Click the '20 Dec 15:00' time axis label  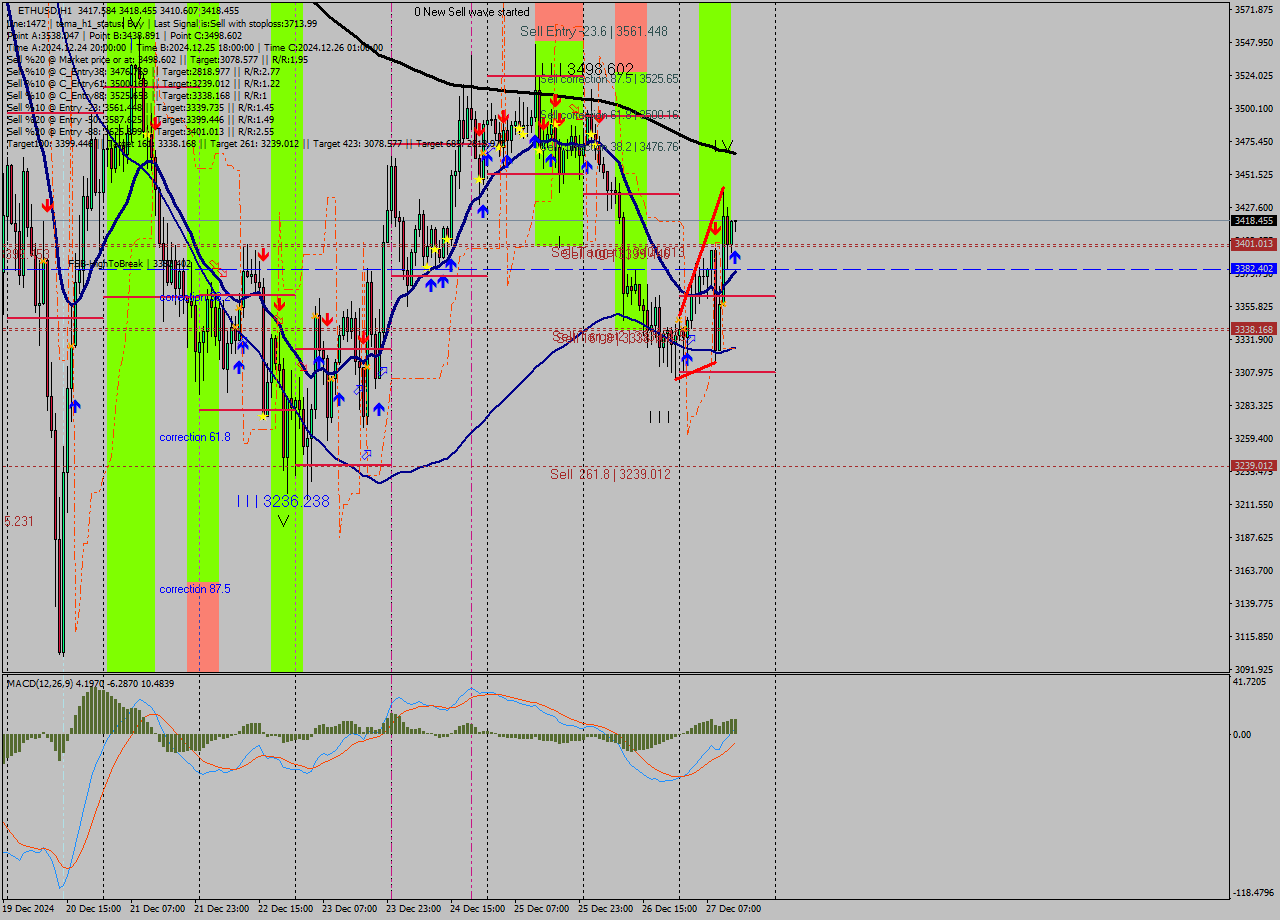tap(93, 909)
